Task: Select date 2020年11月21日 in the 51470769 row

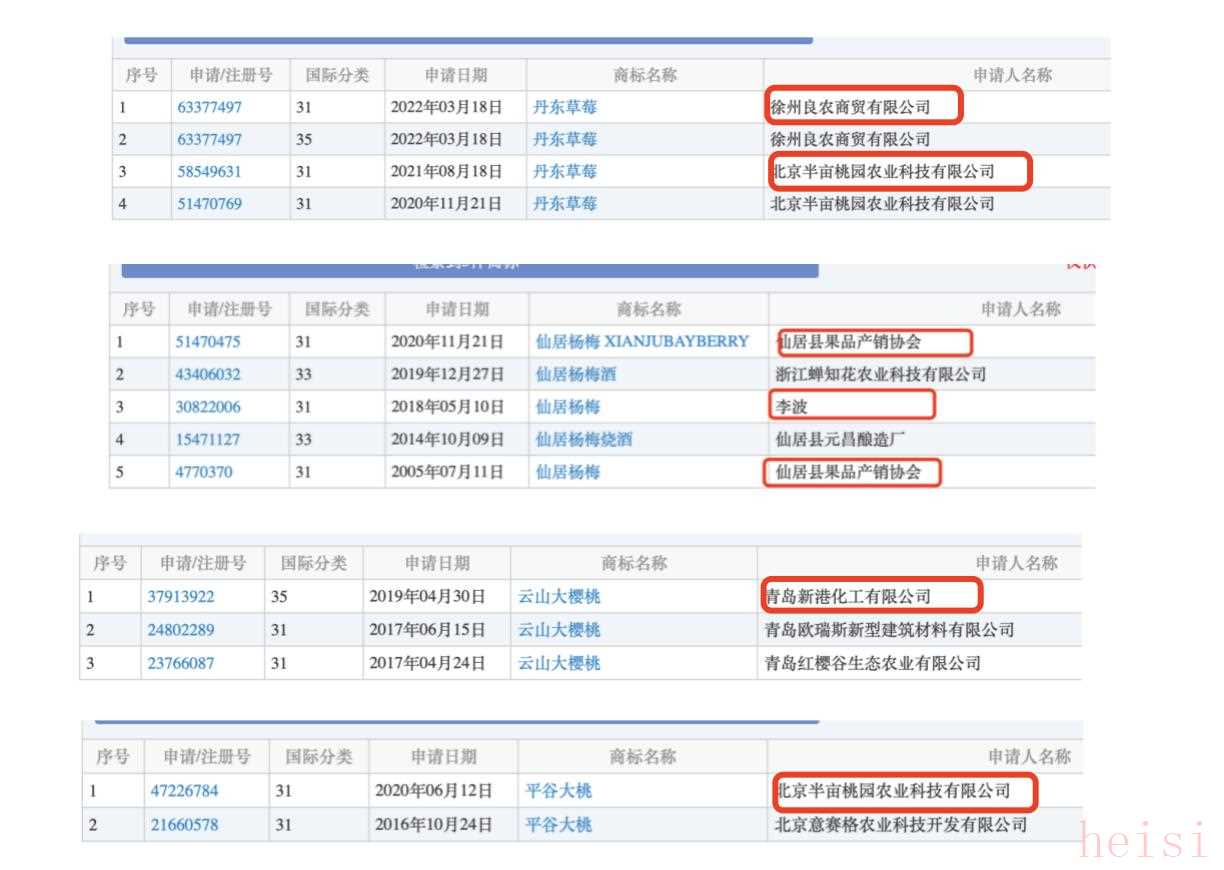Action: tap(446, 204)
